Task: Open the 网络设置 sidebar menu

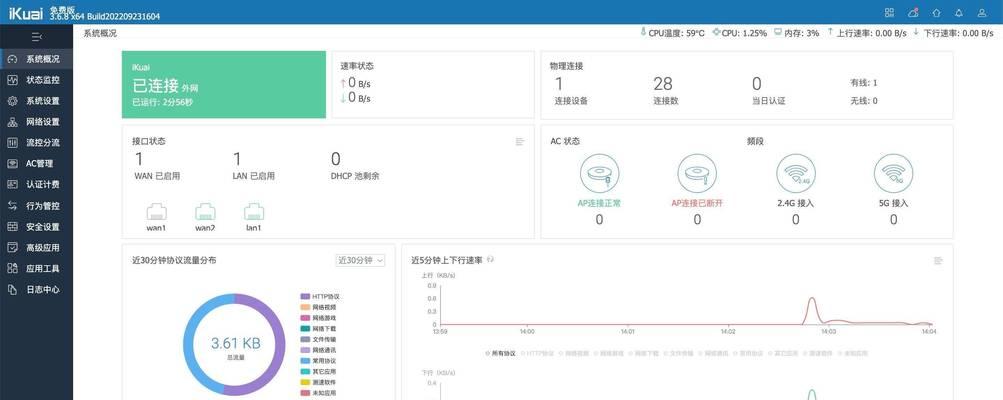Action: pyautogui.click(x=36, y=122)
